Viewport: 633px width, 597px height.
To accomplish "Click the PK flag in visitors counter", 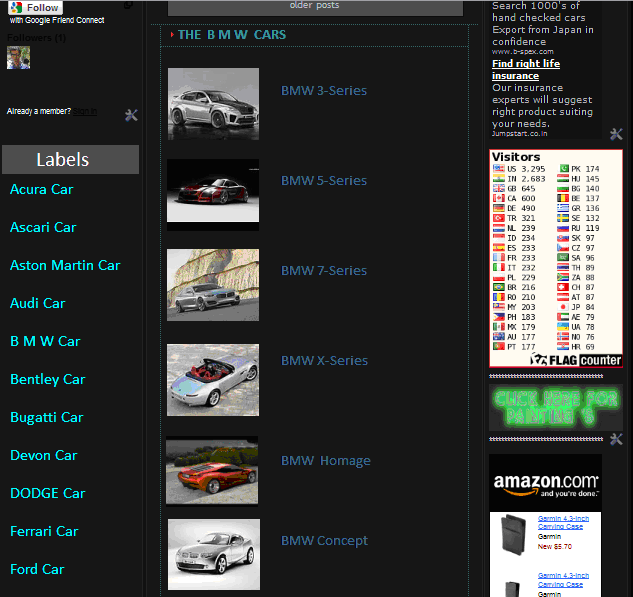I will coord(563,169).
